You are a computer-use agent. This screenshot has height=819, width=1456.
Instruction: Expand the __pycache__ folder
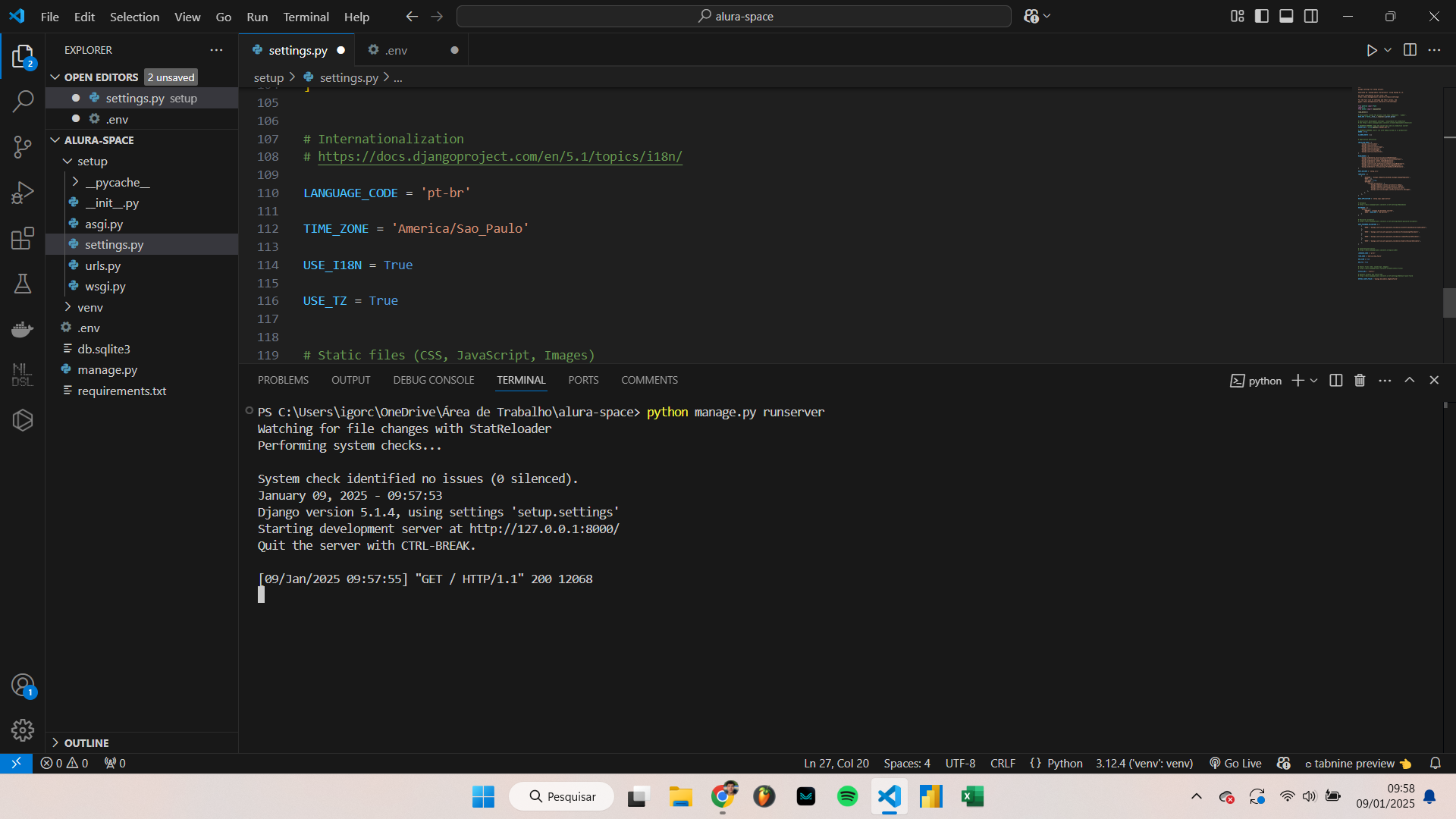click(x=75, y=182)
